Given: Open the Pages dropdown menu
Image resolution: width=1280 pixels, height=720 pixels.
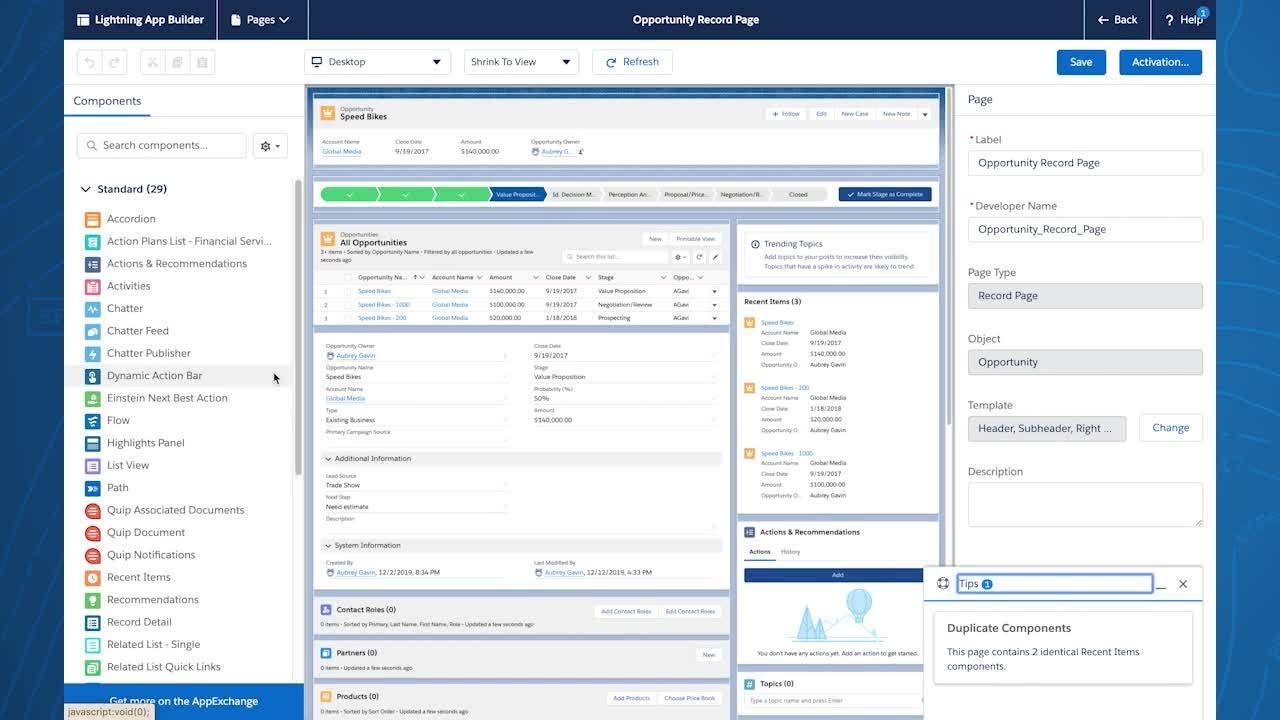Looking at the screenshot, I should click(x=260, y=20).
